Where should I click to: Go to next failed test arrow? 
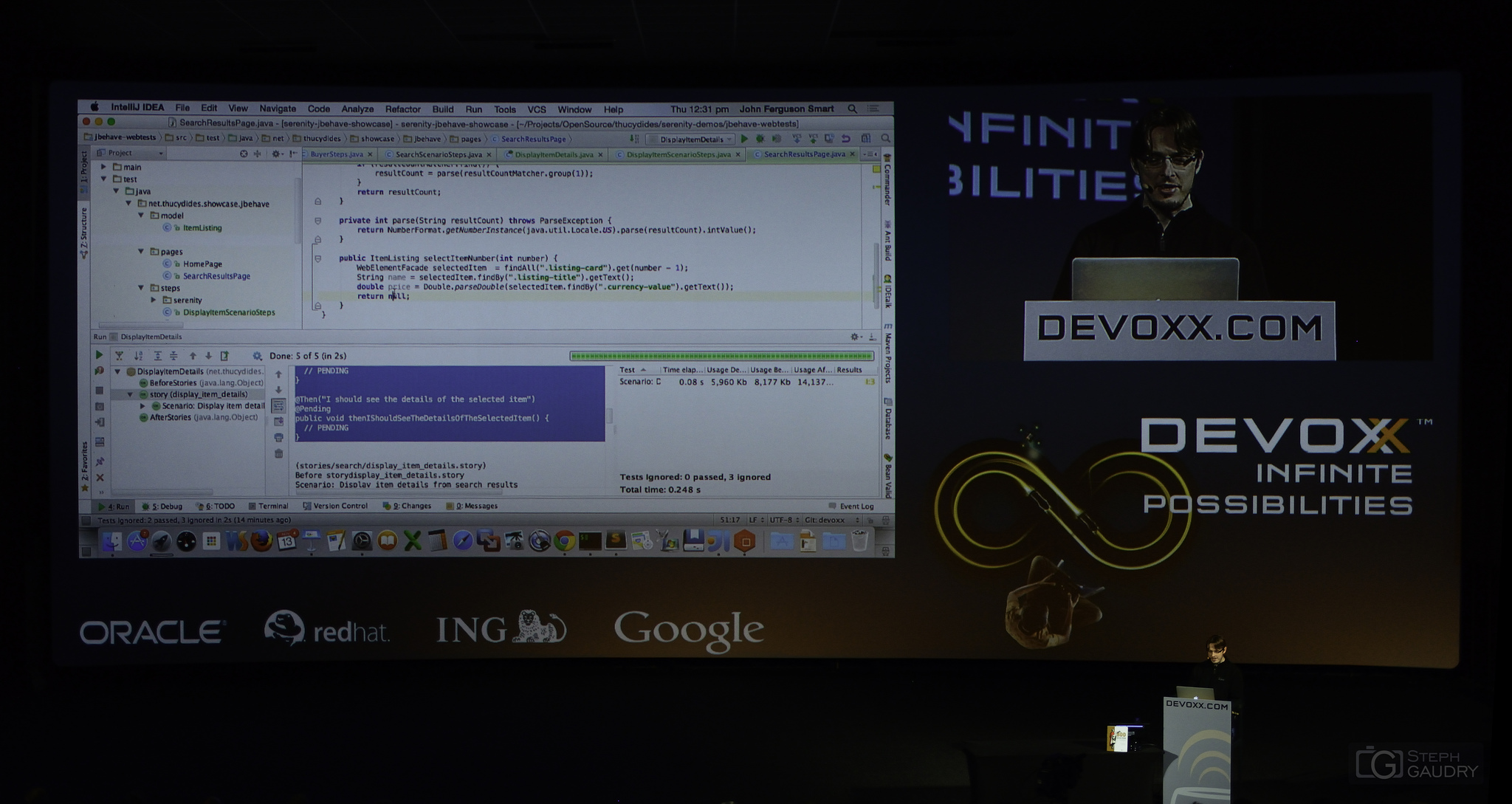point(209,356)
